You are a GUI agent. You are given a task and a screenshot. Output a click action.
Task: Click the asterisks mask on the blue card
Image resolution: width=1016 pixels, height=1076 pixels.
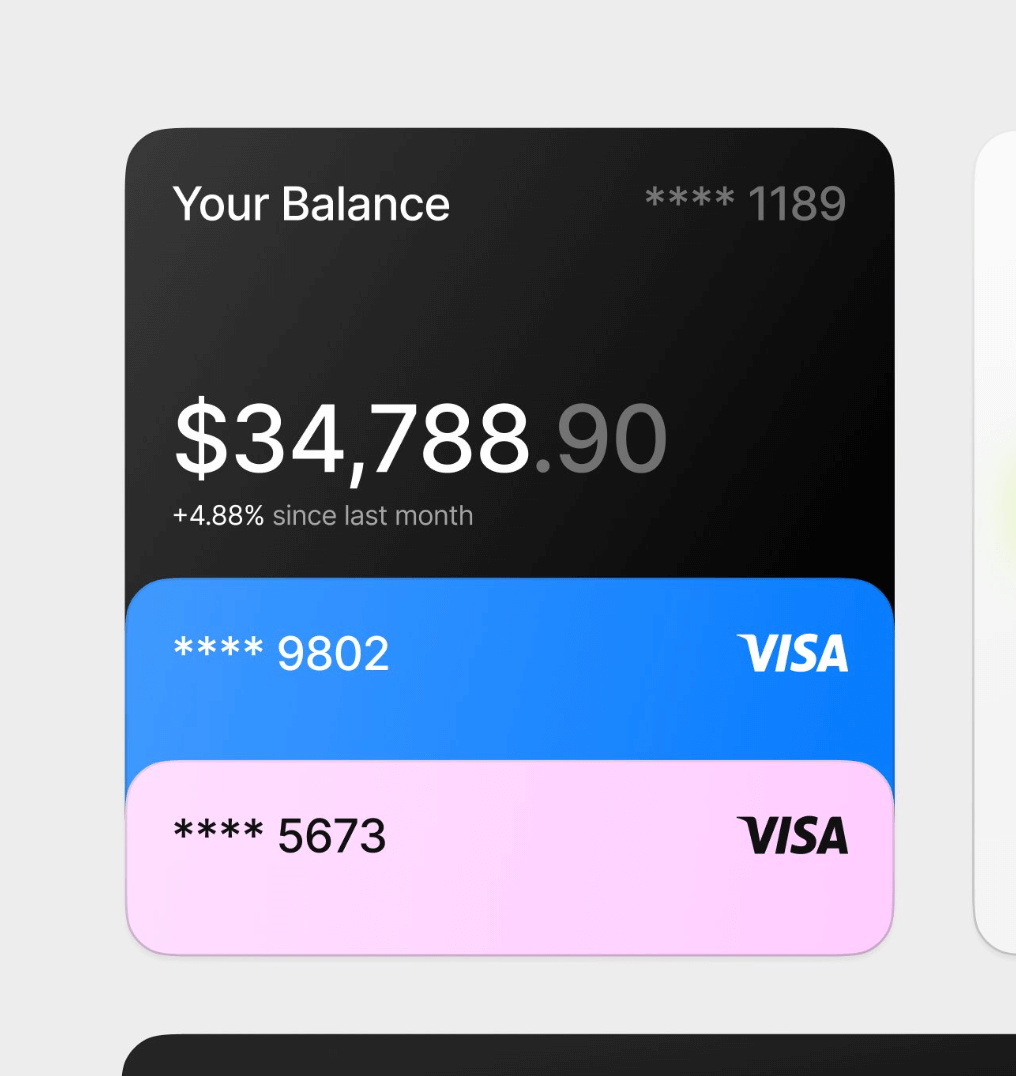[x=218, y=648]
